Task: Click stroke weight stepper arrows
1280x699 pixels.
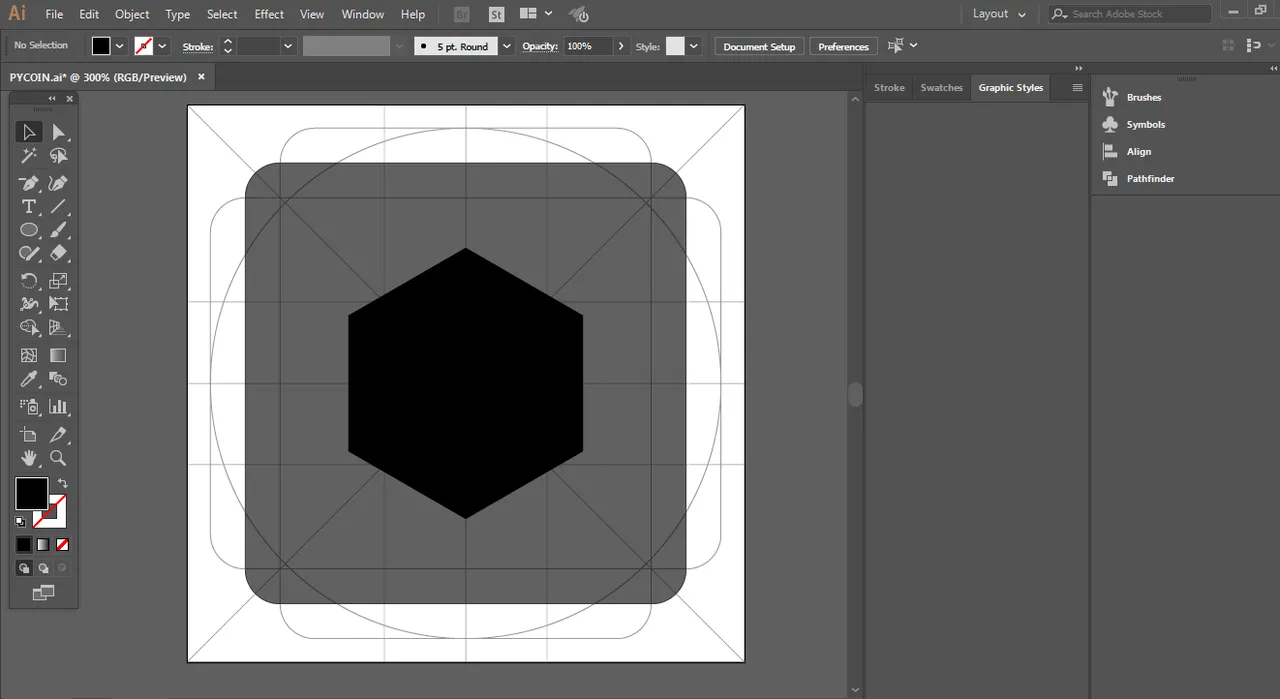Action: (x=227, y=46)
